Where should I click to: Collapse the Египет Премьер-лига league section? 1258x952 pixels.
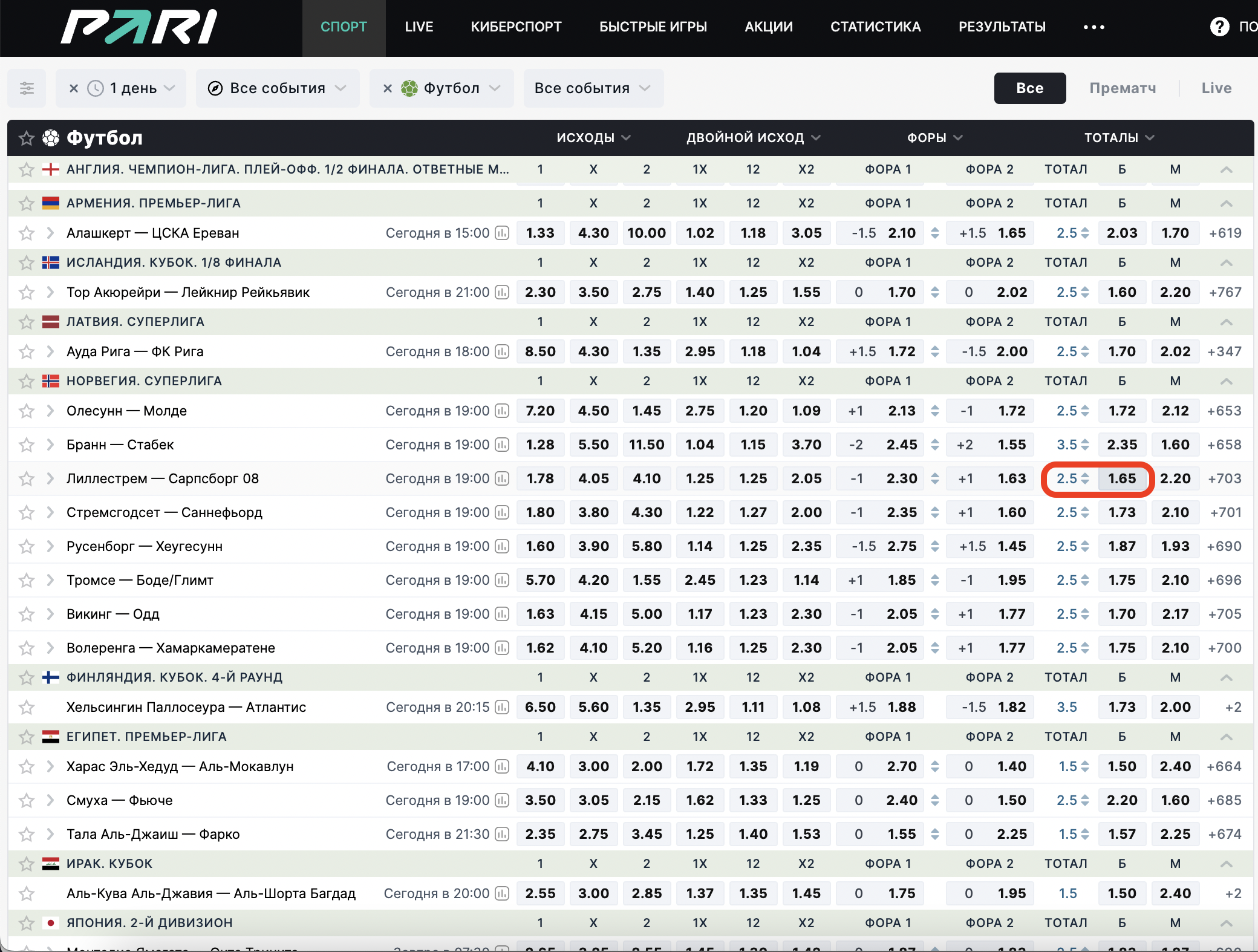(x=1226, y=737)
